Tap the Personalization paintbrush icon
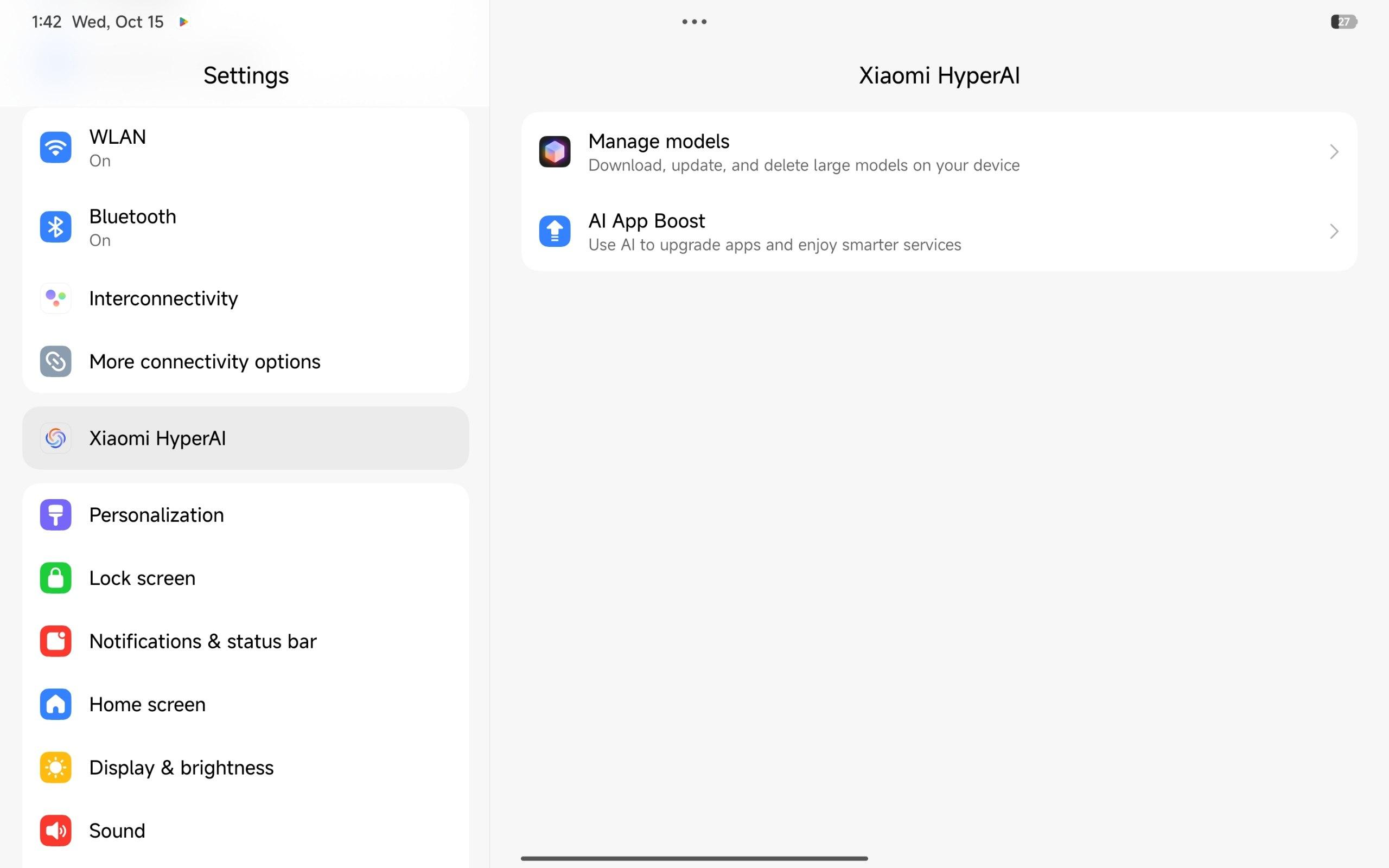 56,515
